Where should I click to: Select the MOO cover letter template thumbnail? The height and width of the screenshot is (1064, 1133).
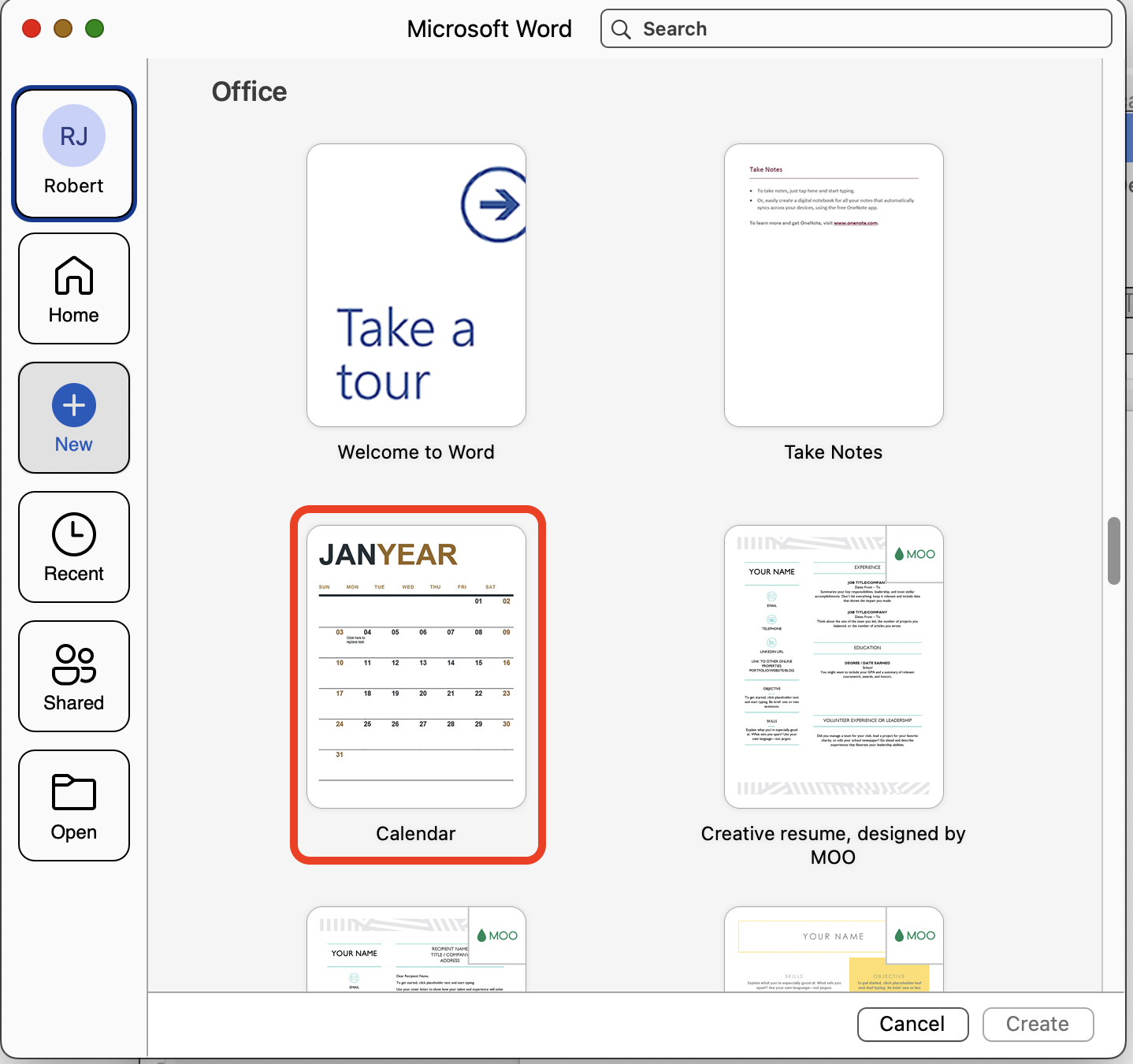click(416, 949)
